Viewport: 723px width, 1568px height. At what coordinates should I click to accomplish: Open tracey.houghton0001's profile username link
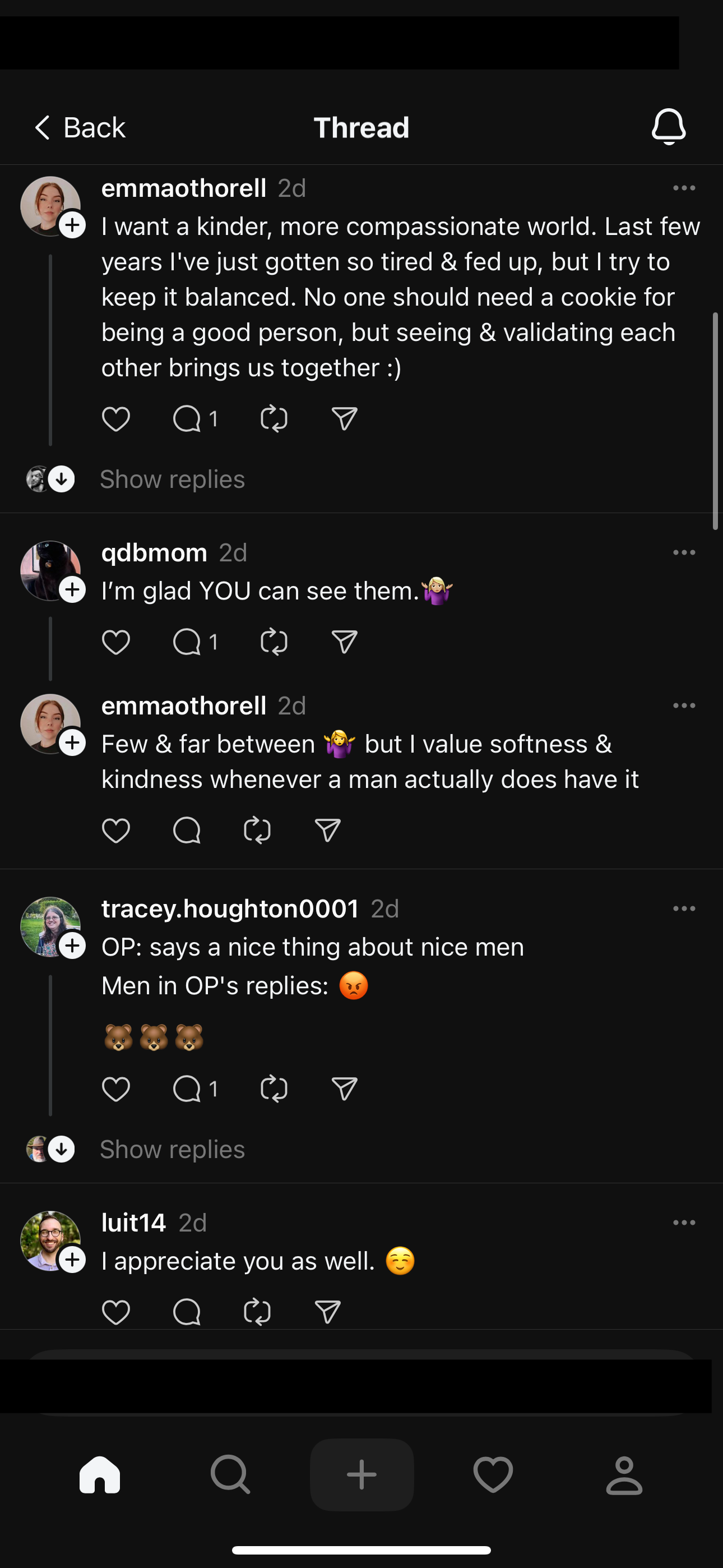point(230,909)
